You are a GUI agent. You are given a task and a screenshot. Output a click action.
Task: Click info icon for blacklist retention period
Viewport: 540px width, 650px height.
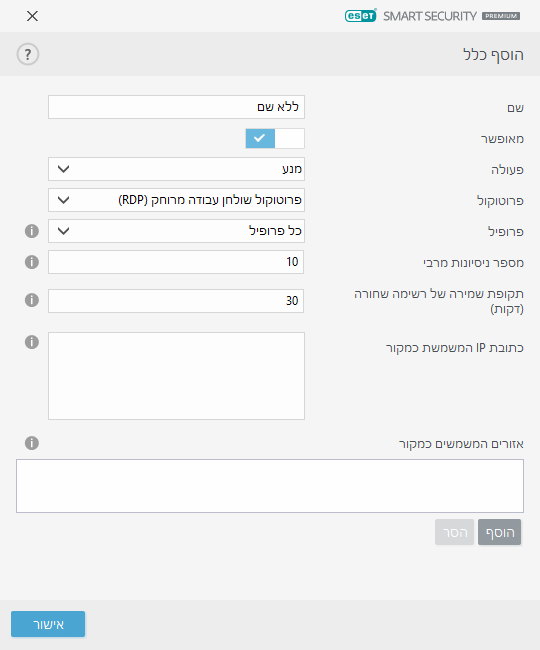click(32, 300)
